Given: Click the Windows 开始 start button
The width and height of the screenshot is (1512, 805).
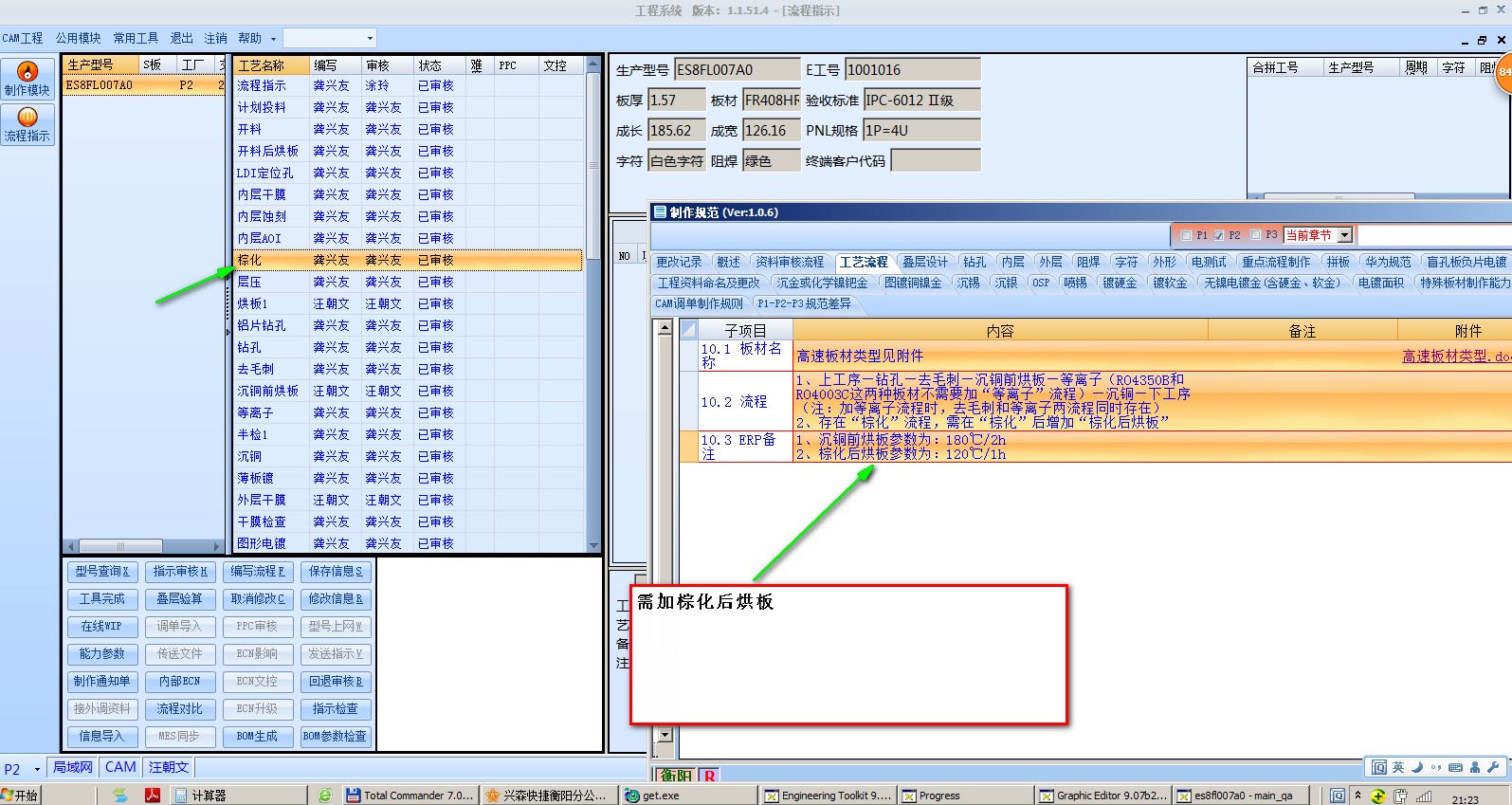Looking at the screenshot, I should point(21,796).
